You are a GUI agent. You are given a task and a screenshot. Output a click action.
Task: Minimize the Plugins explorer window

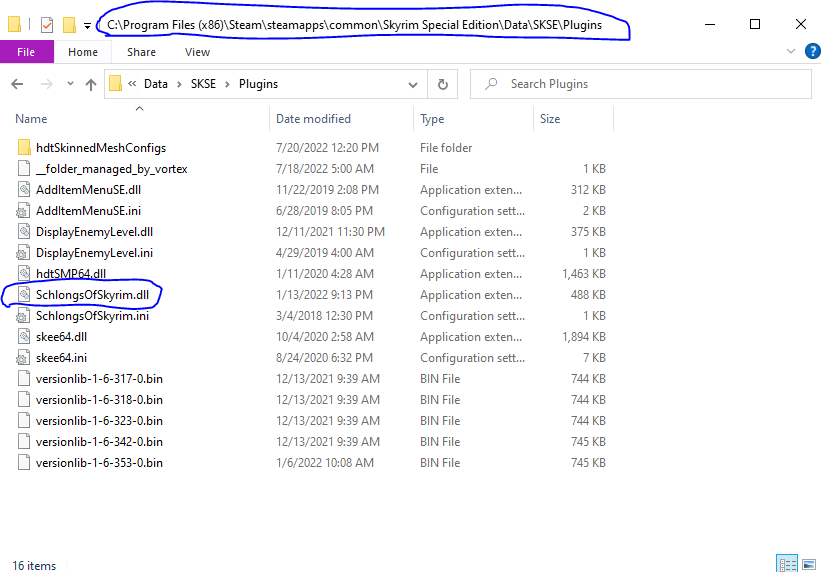point(709,25)
